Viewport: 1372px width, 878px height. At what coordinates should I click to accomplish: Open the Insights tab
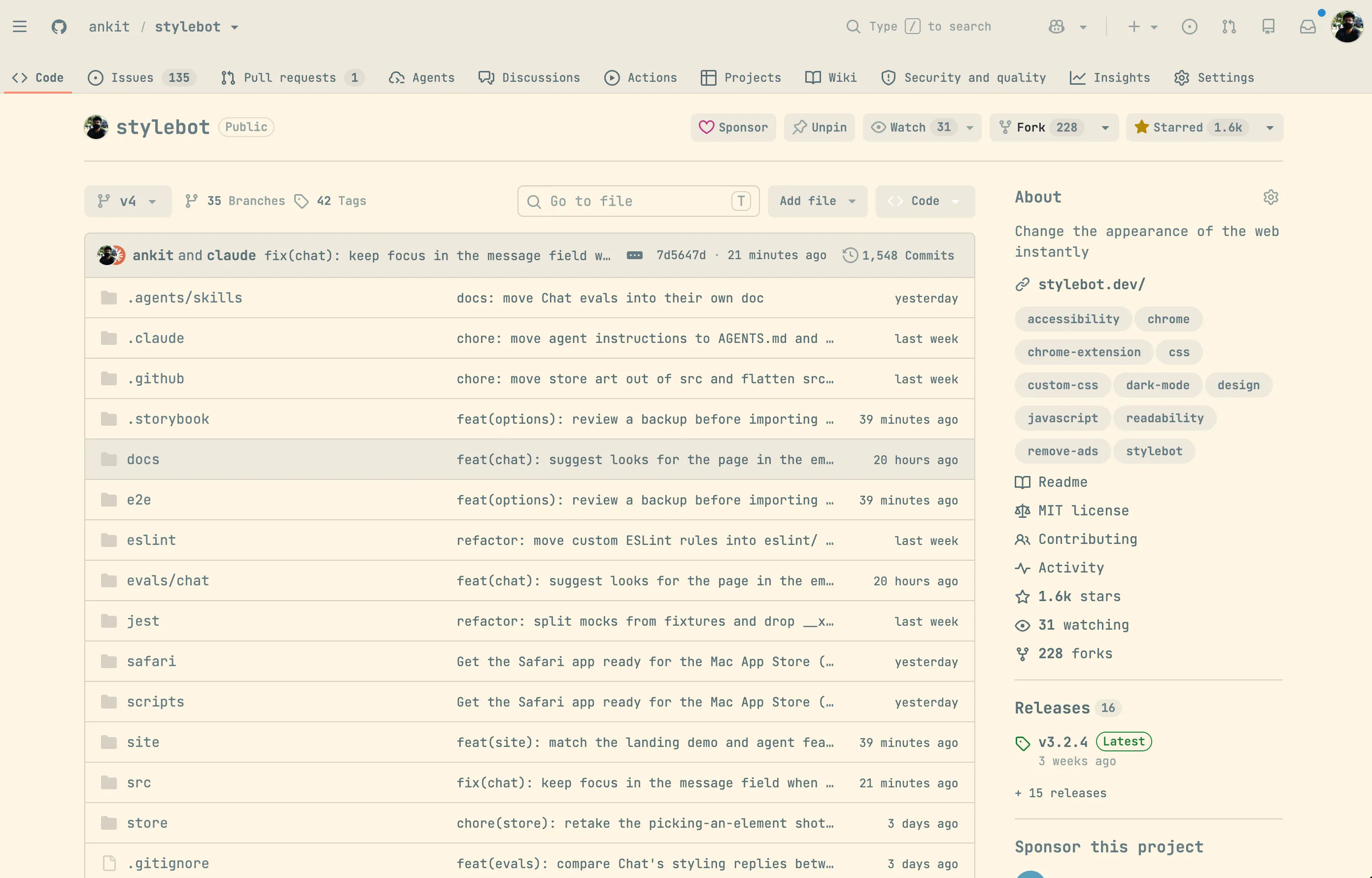[x=1110, y=77]
